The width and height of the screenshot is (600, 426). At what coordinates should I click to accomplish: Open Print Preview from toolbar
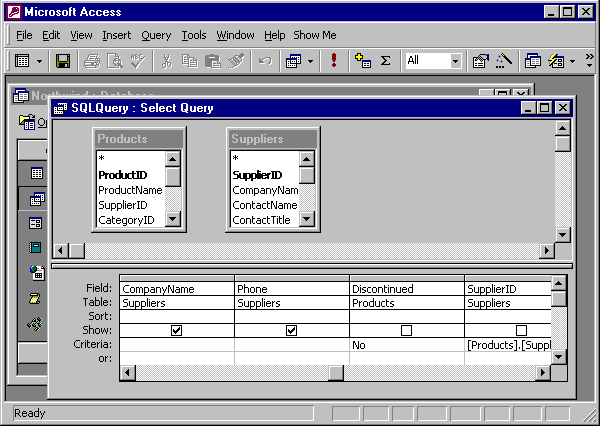114,61
